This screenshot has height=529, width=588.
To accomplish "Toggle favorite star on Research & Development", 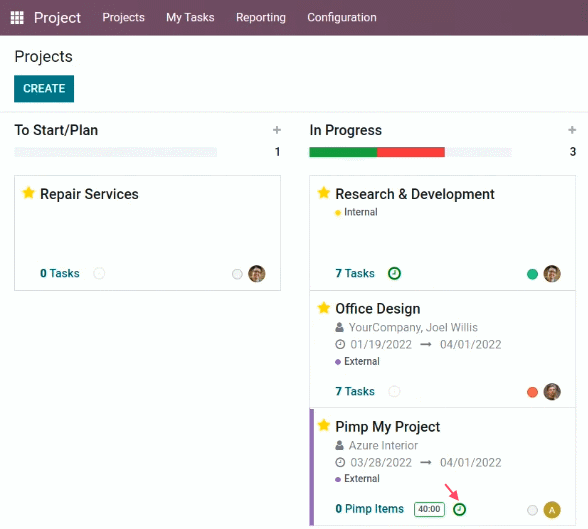I will click(x=324, y=193).
